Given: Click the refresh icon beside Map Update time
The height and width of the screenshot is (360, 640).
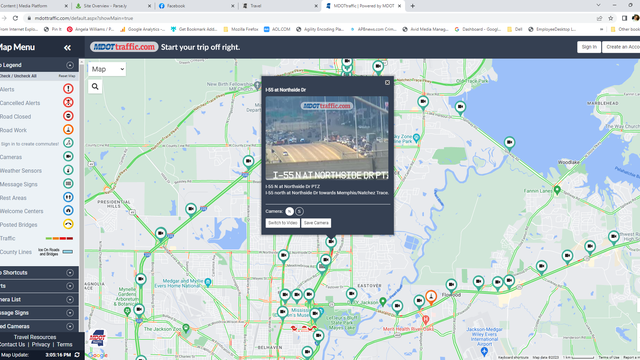Looking at the screenshot, I should [x=77, y=355].
